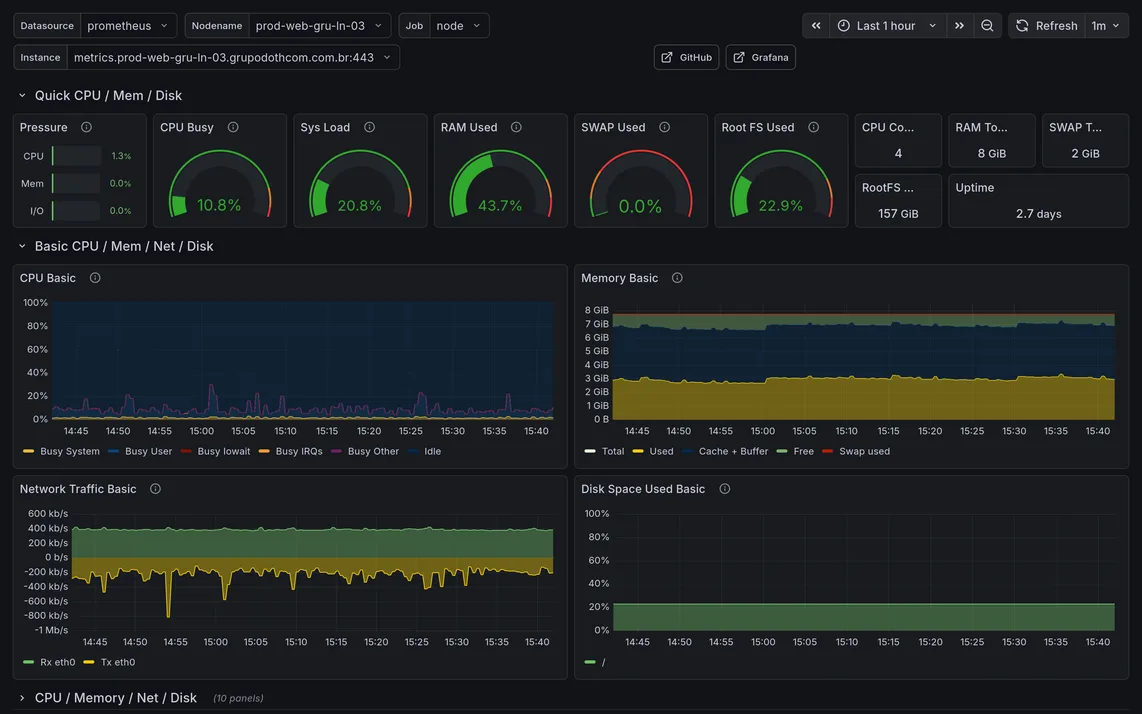Click info icon next to Network Traffic Basic
Image resolution: width=1142 pixels, height=714 pixels.
point(155,489)
